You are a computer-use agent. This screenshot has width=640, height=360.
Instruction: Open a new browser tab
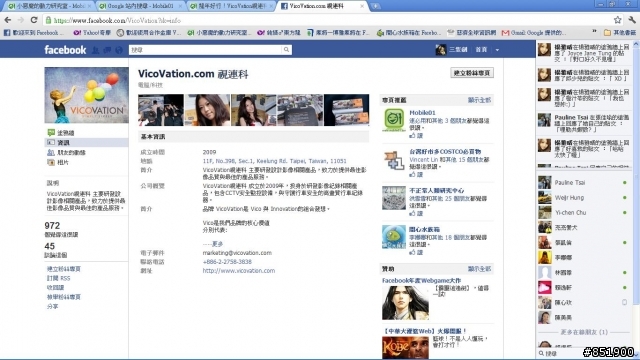(375, 6)
